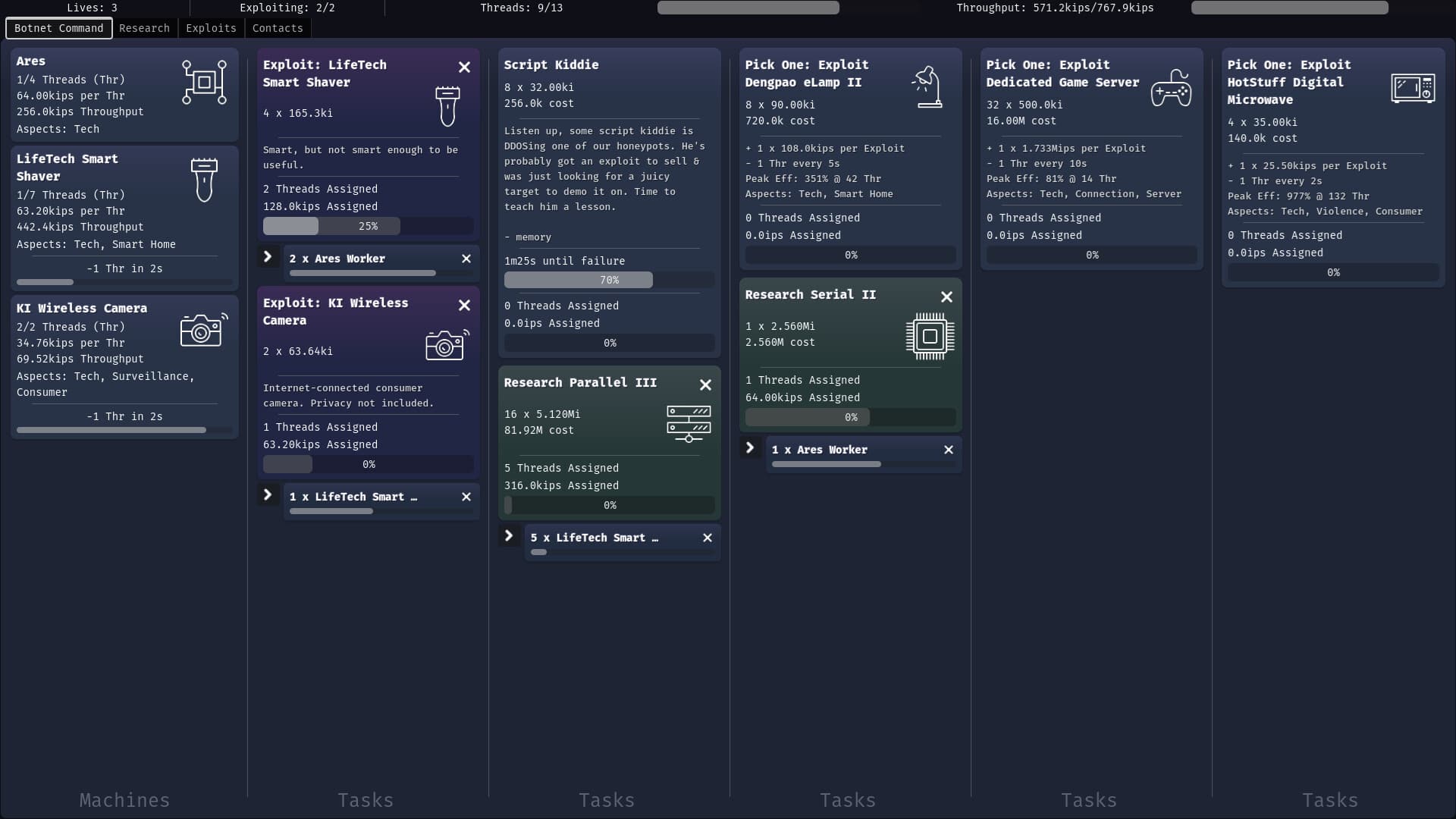This screenshot has width=1456, height=819.
Task: Click the shaver icon on LifeTech Smart Shaver machine
Action: (x=203, y=179)
